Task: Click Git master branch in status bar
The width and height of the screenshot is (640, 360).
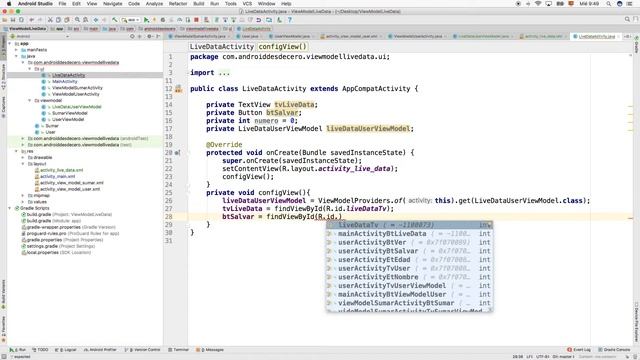Action: 564,357
